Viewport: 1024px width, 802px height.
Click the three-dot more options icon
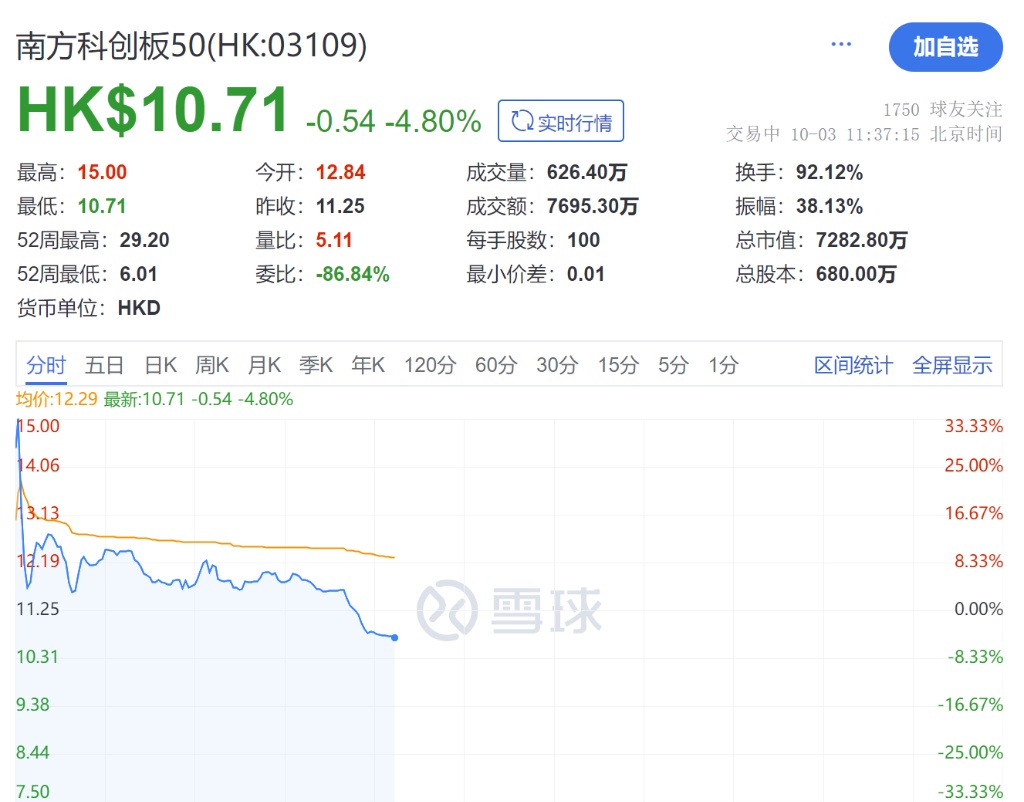pos(841,45)
